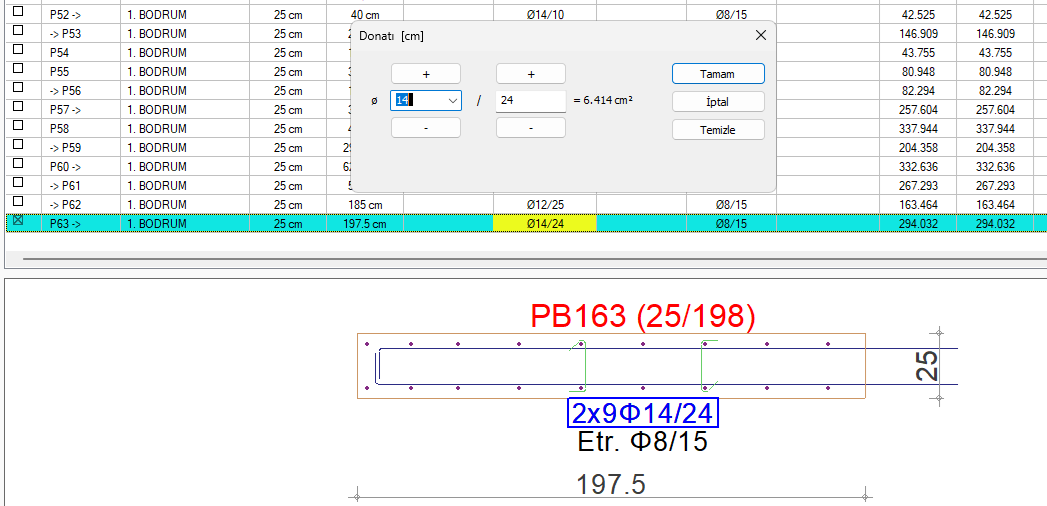Tick the checkbox for row P52

click(17, 14)
